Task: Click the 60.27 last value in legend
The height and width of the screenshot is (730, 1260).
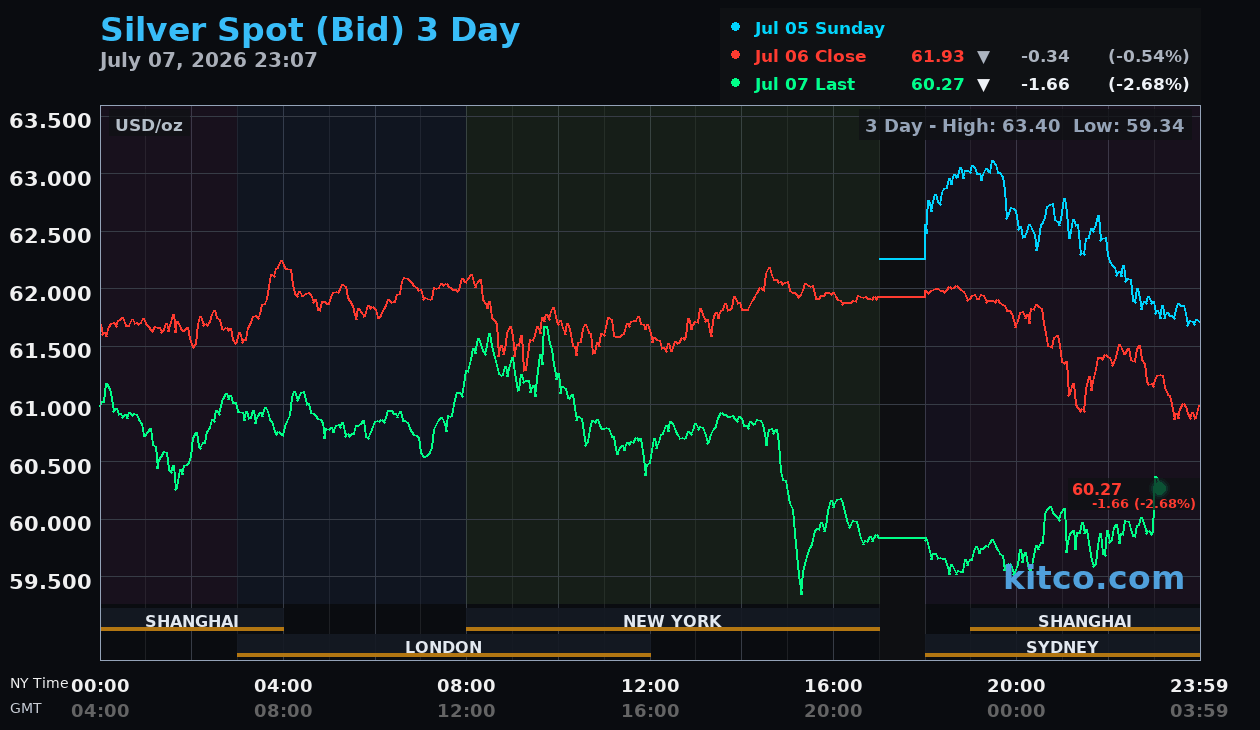Action: (937, 84)
